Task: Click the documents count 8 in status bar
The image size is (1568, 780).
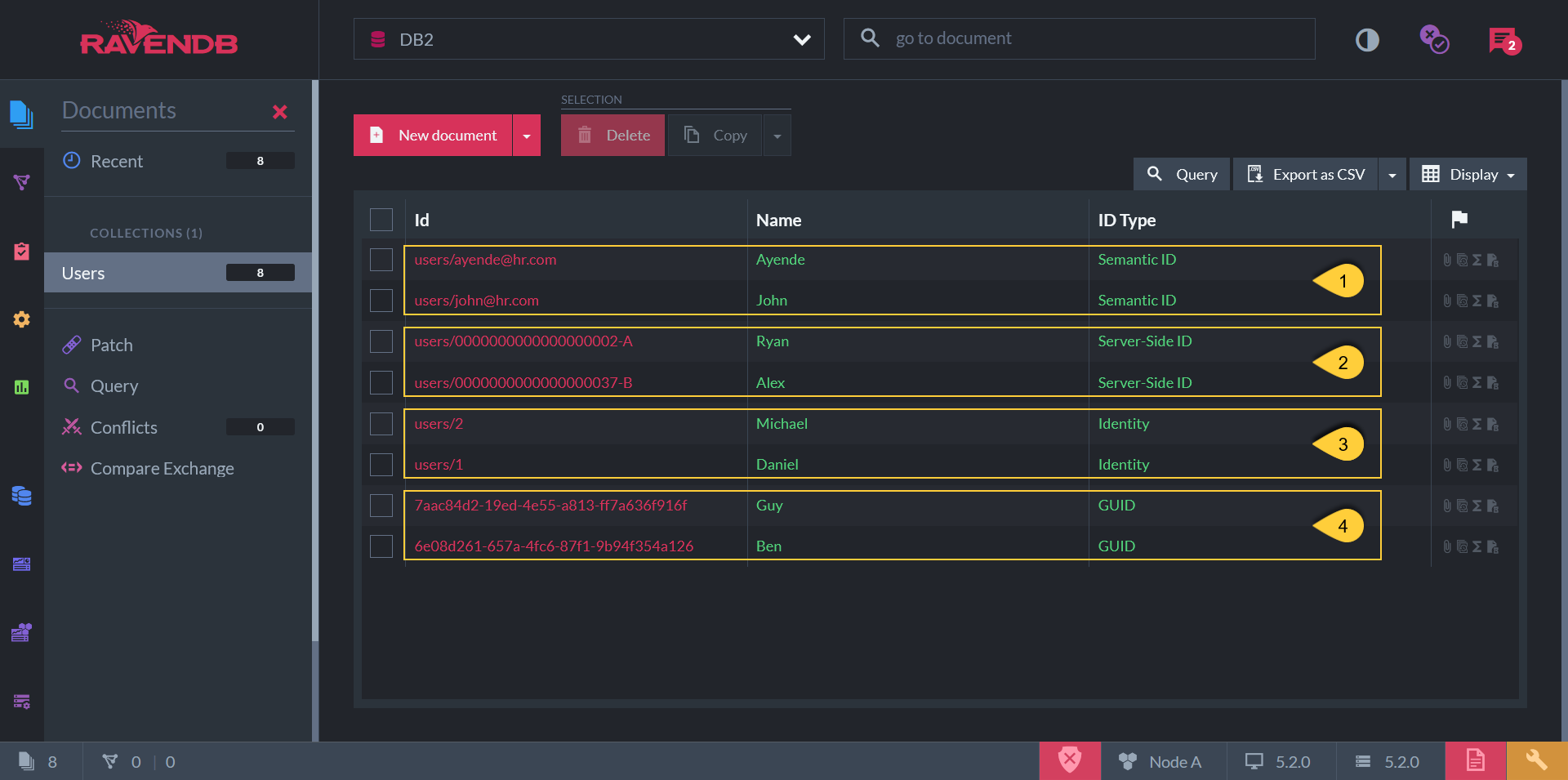Action: 38,761
